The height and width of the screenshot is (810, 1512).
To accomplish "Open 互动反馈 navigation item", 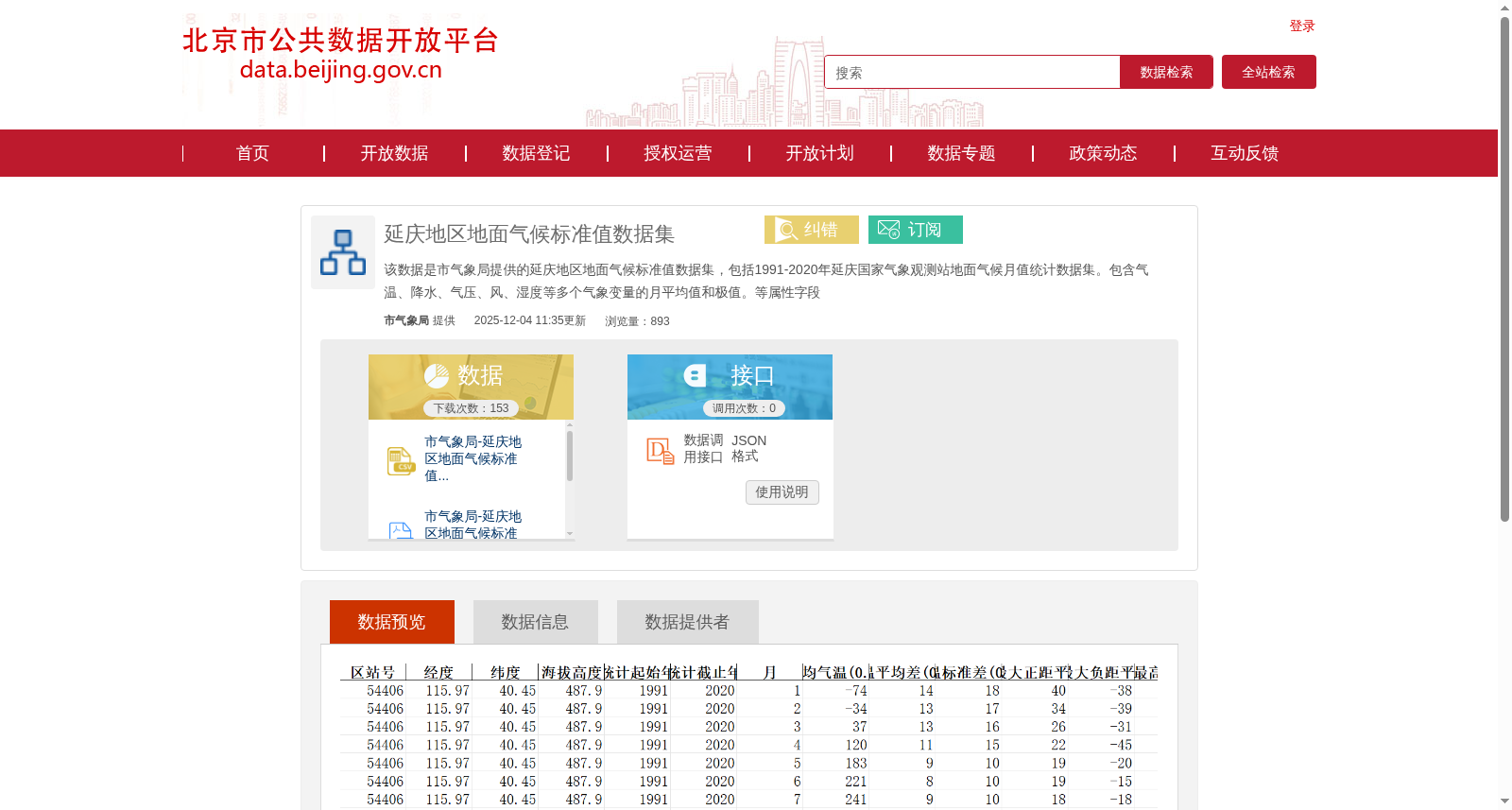I will tap(1245, 153).
